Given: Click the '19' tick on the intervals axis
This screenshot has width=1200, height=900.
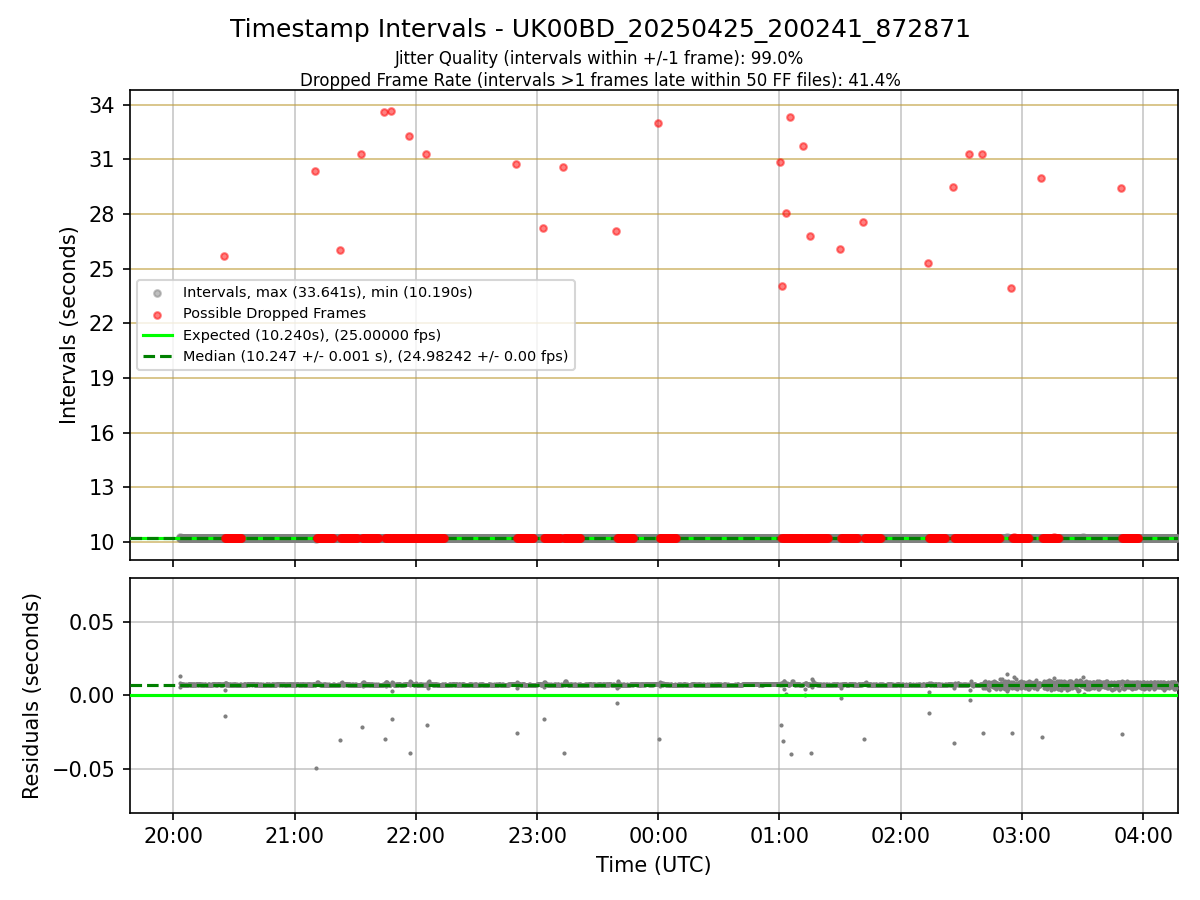Looking at the screenshot, I should click(103, 378).
